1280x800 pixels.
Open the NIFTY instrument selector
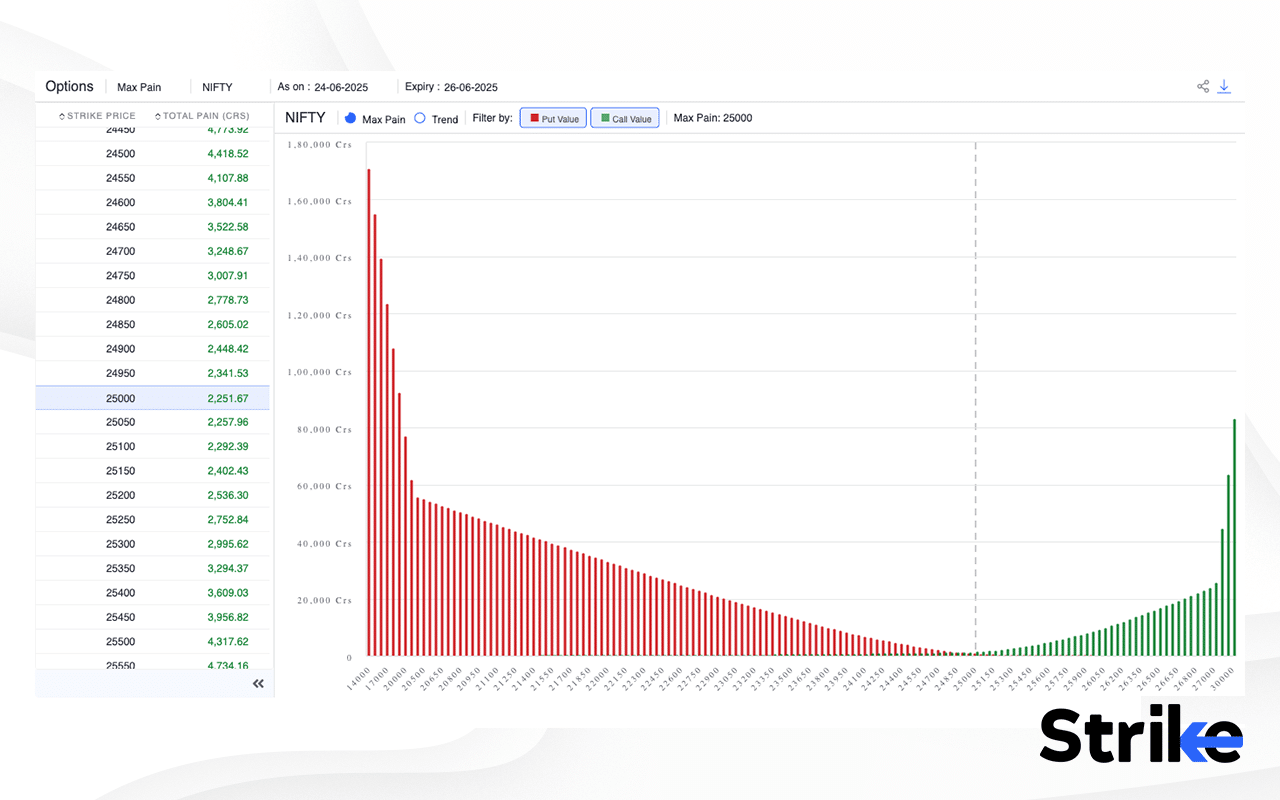pyautogui.click(x=217, y=87)
